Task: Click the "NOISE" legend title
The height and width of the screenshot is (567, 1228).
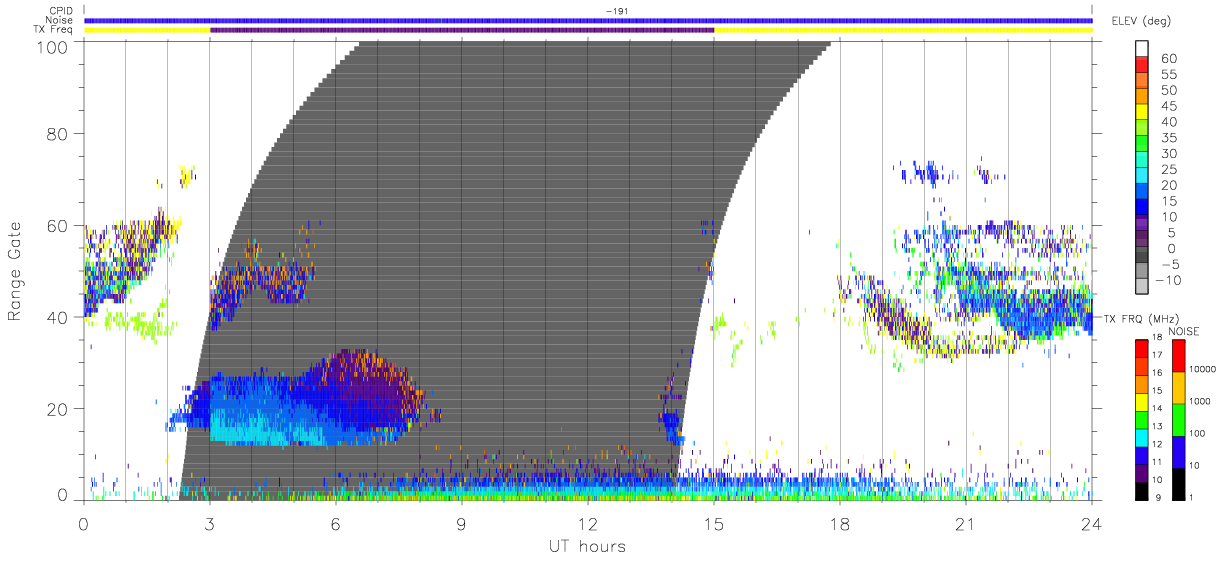Action: pyautogui.click(x=1183, y=331)
